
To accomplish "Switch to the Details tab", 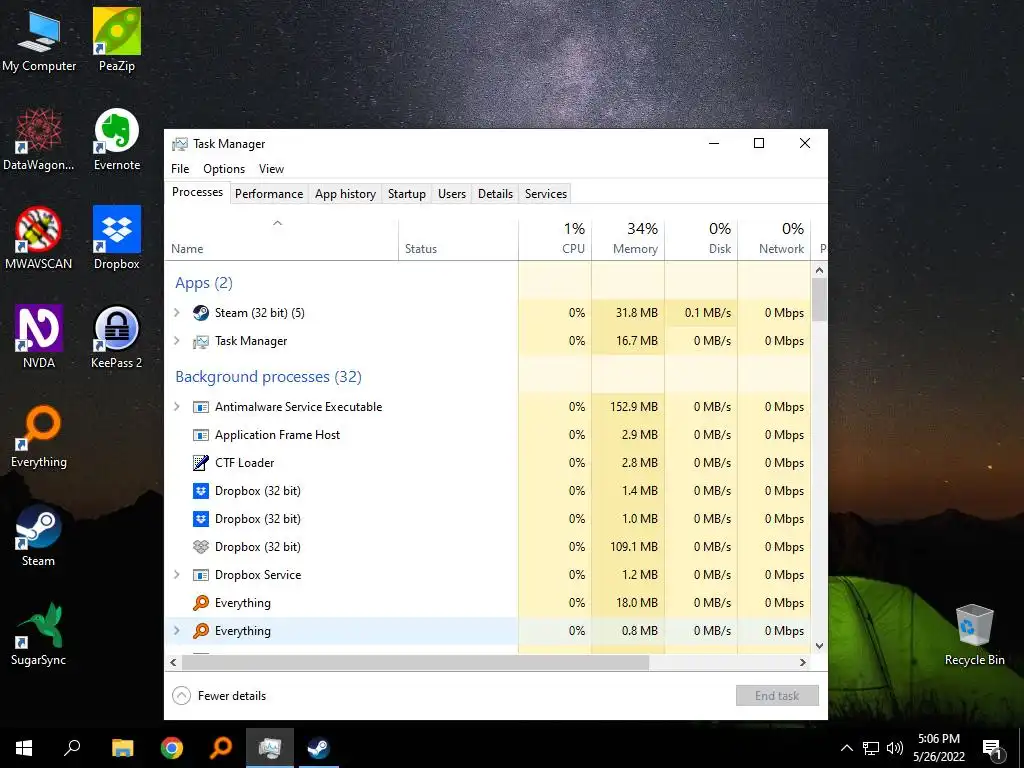I will tap(495, 194).
